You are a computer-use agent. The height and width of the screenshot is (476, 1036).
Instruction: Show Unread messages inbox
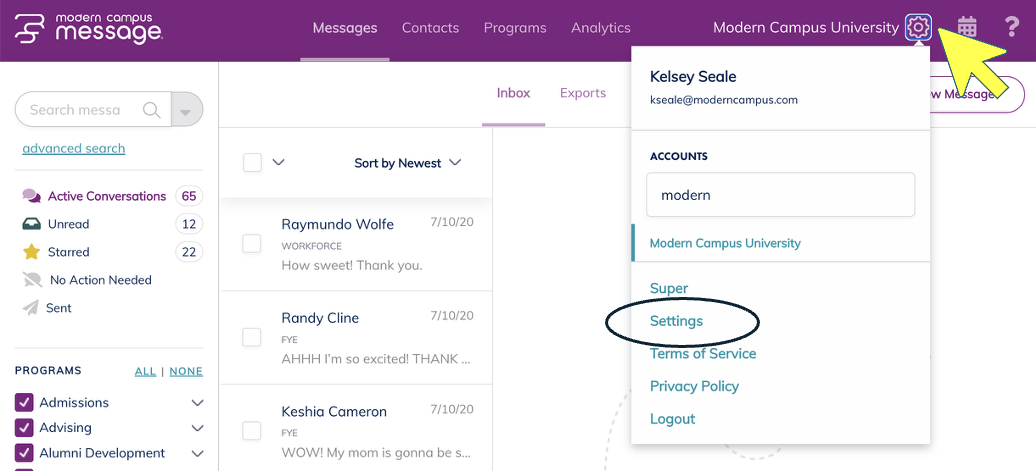[x=69, y=224]
